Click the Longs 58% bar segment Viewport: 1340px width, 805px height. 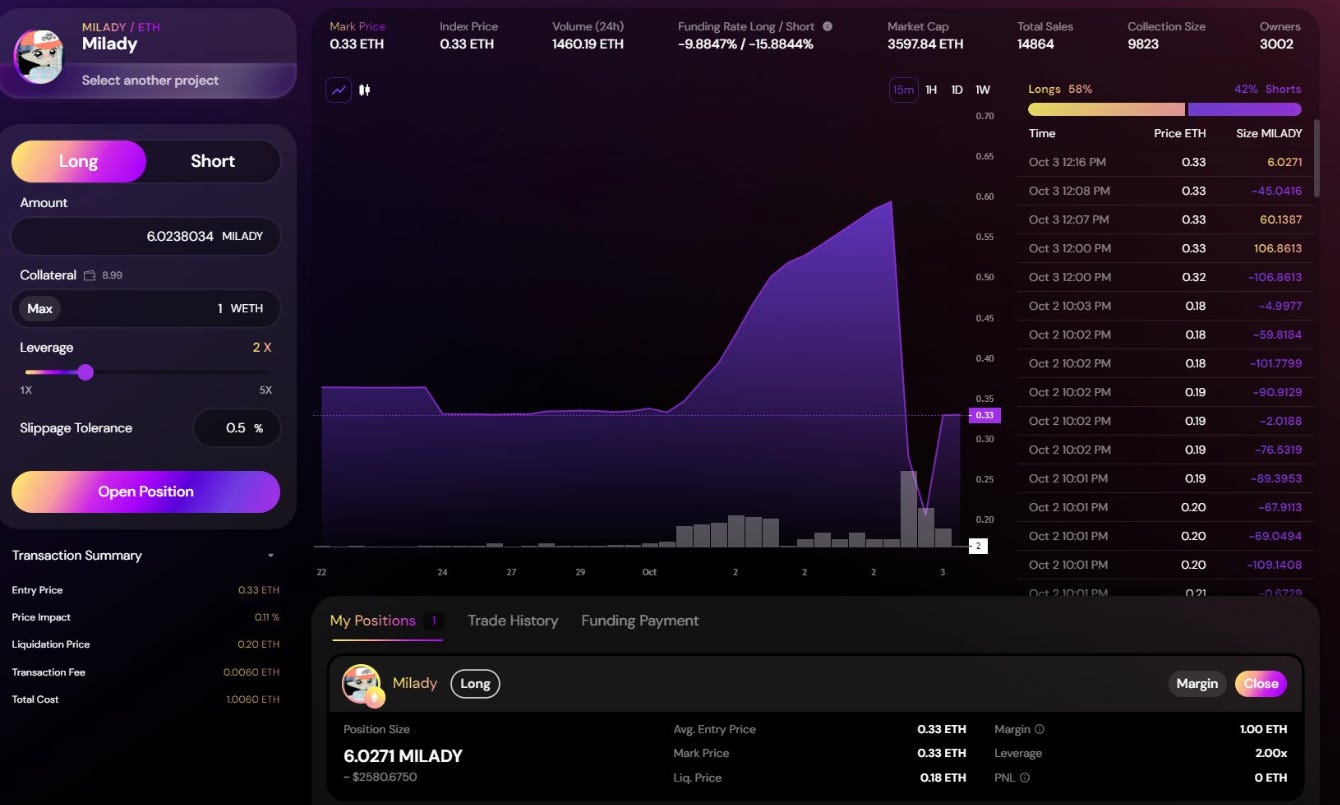1106,109
